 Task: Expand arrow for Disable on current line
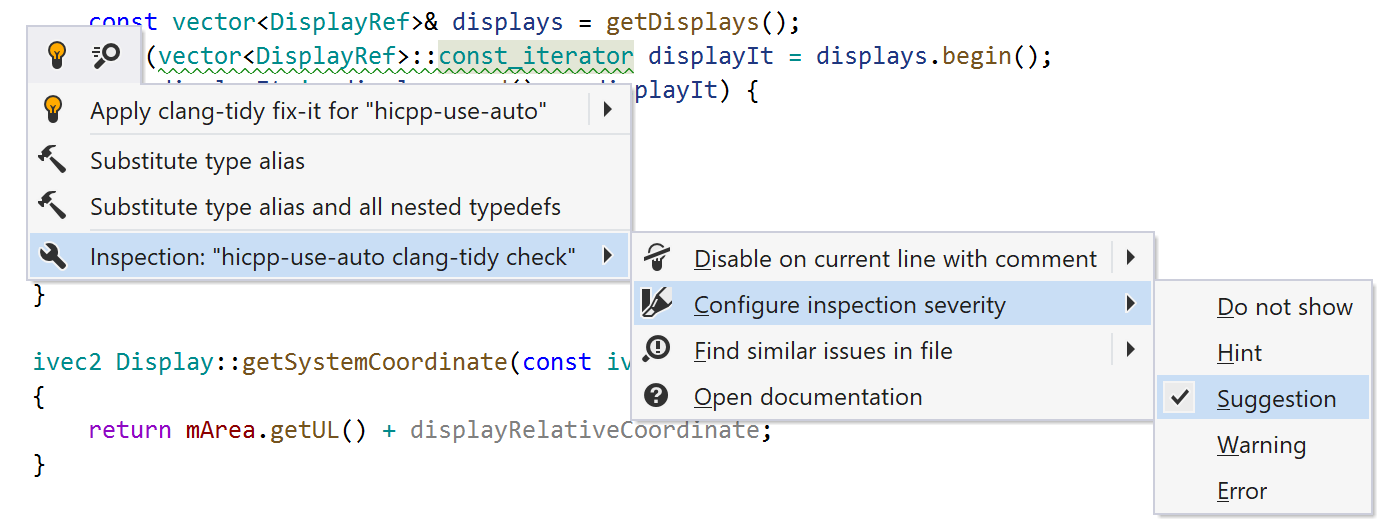pos(1131,258)
